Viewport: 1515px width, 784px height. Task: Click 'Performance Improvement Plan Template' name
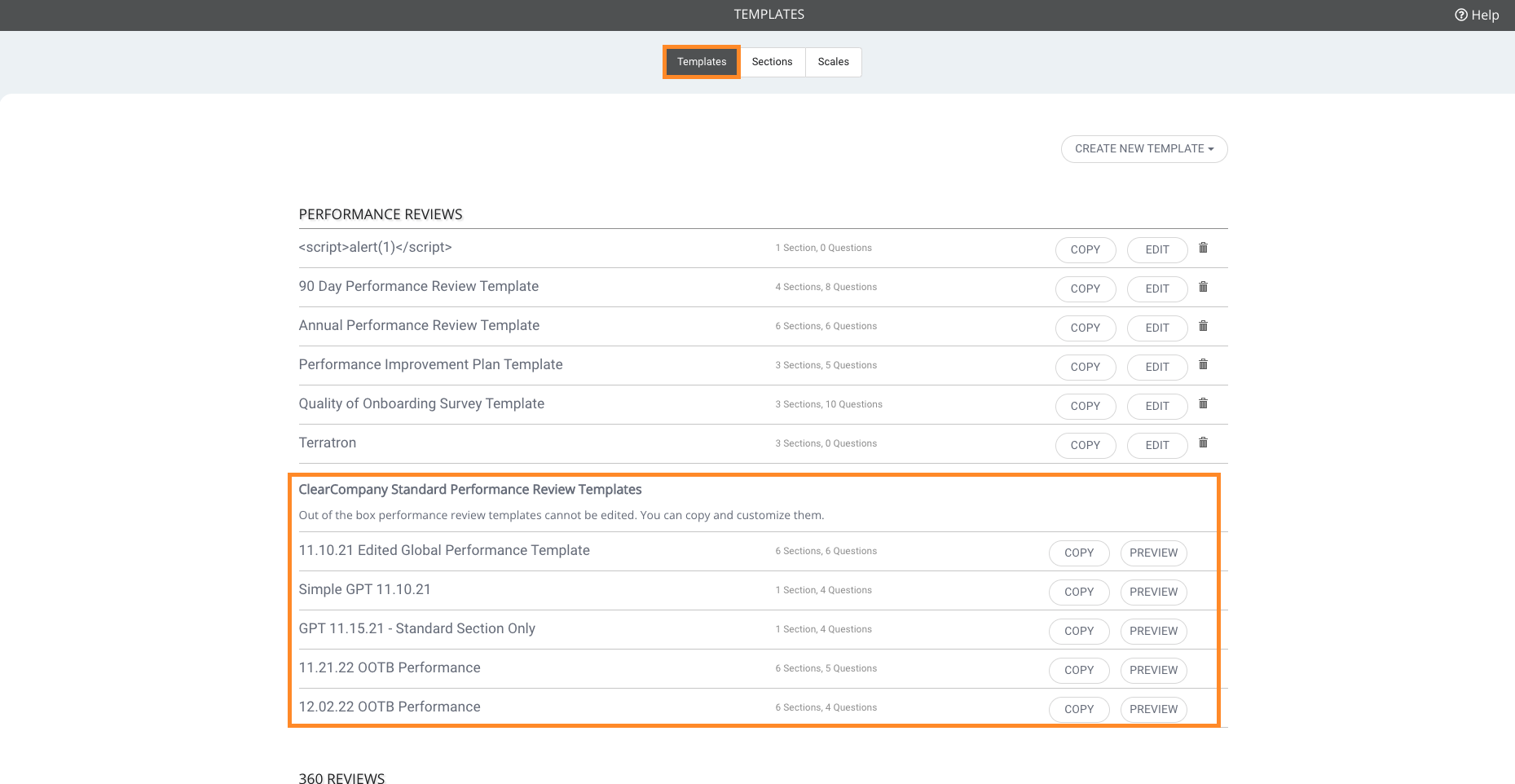430,365
